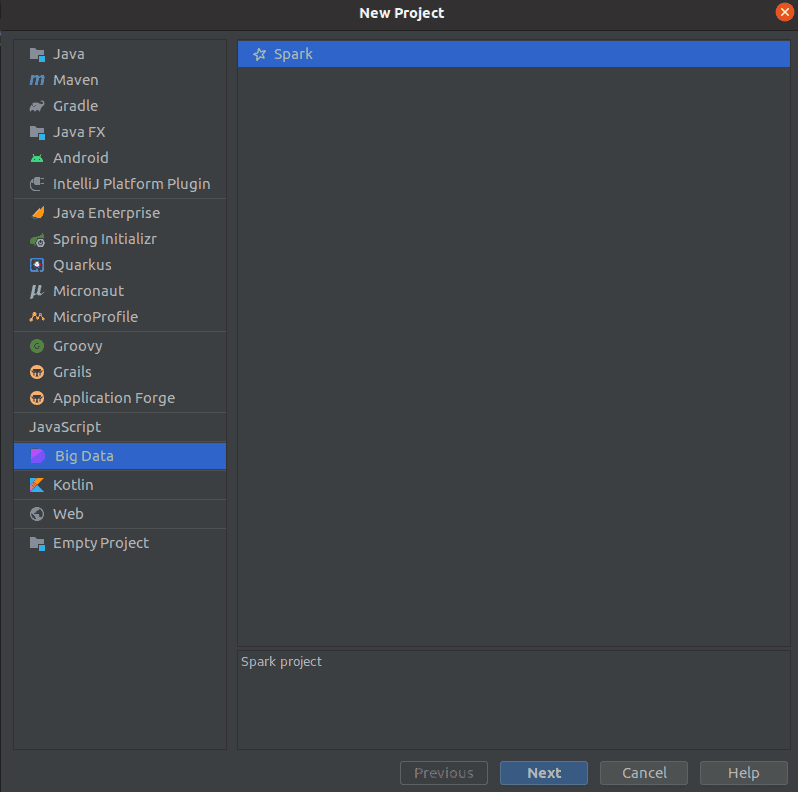Click the green Groovy circle icon
Screen dimensions: 798x792
37,346
